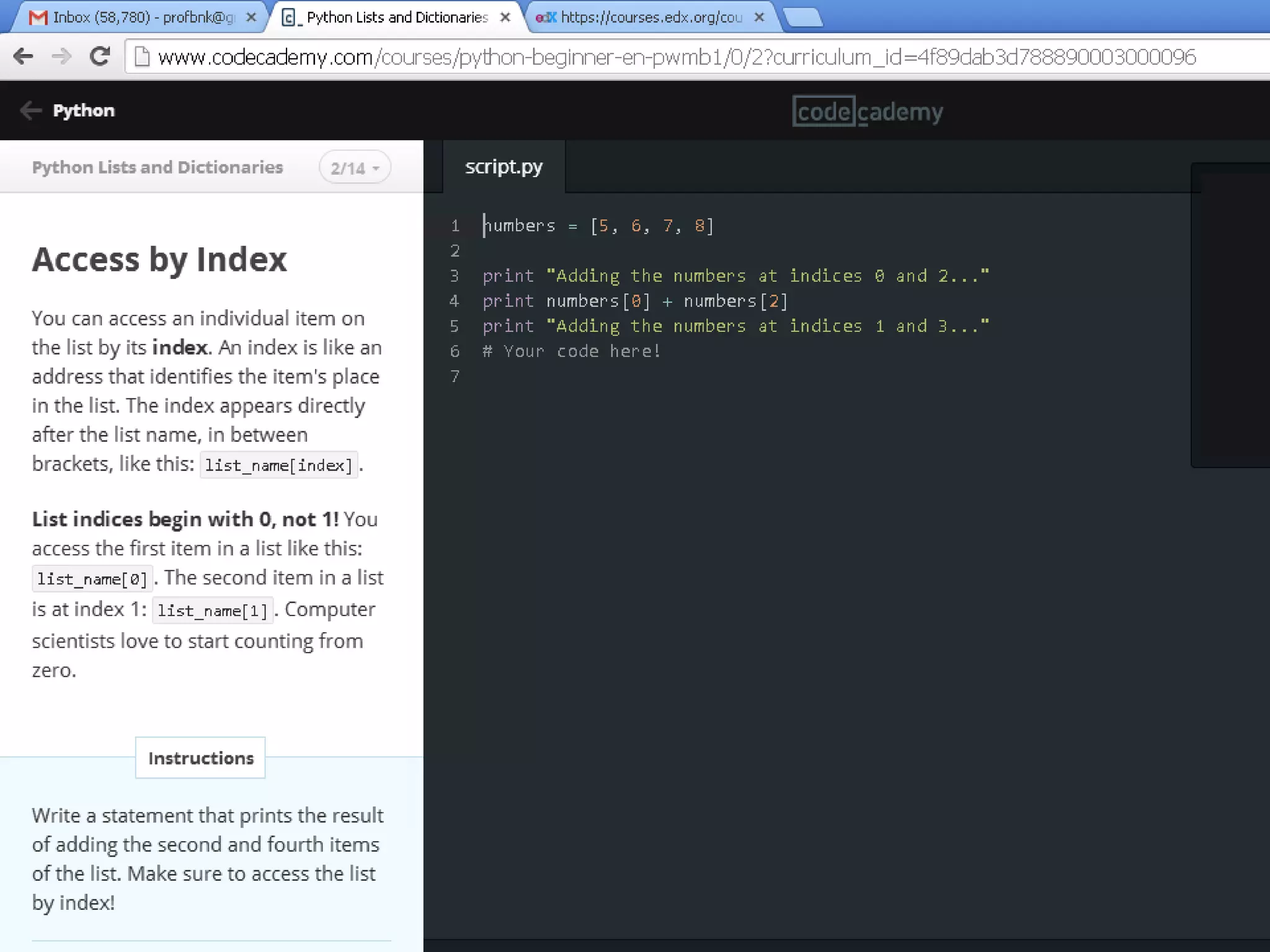The image size is (1270, 952).
Task: Close the Python Lists and Dictionaries tab
Action: (505, 17)
